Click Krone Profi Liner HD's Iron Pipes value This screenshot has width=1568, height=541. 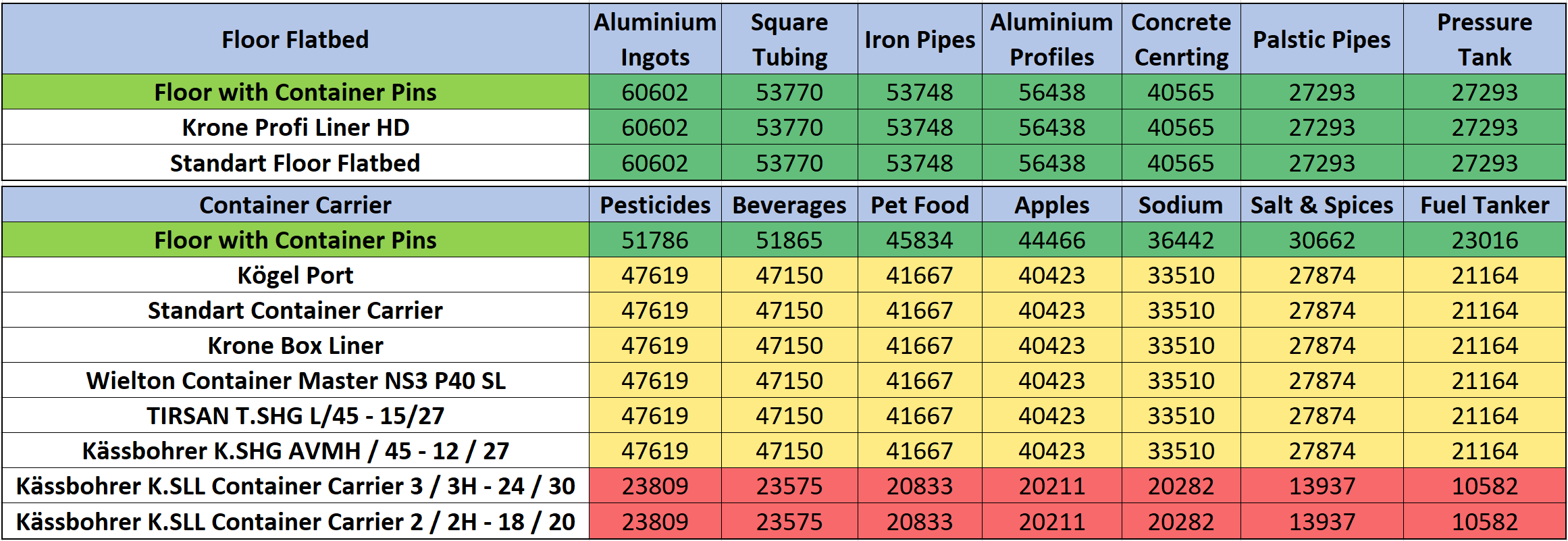click(919, 127)
